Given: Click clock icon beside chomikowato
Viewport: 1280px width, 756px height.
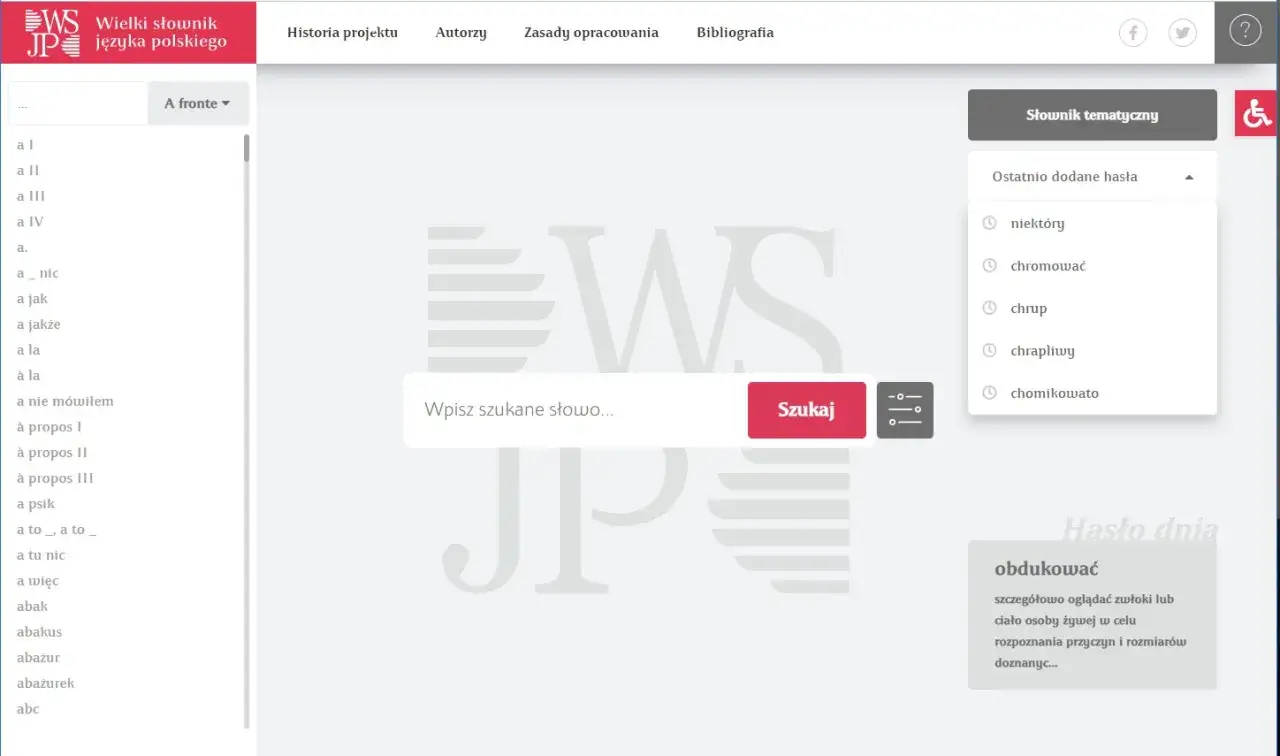Looking at the screenshot, I should point(990,393).
